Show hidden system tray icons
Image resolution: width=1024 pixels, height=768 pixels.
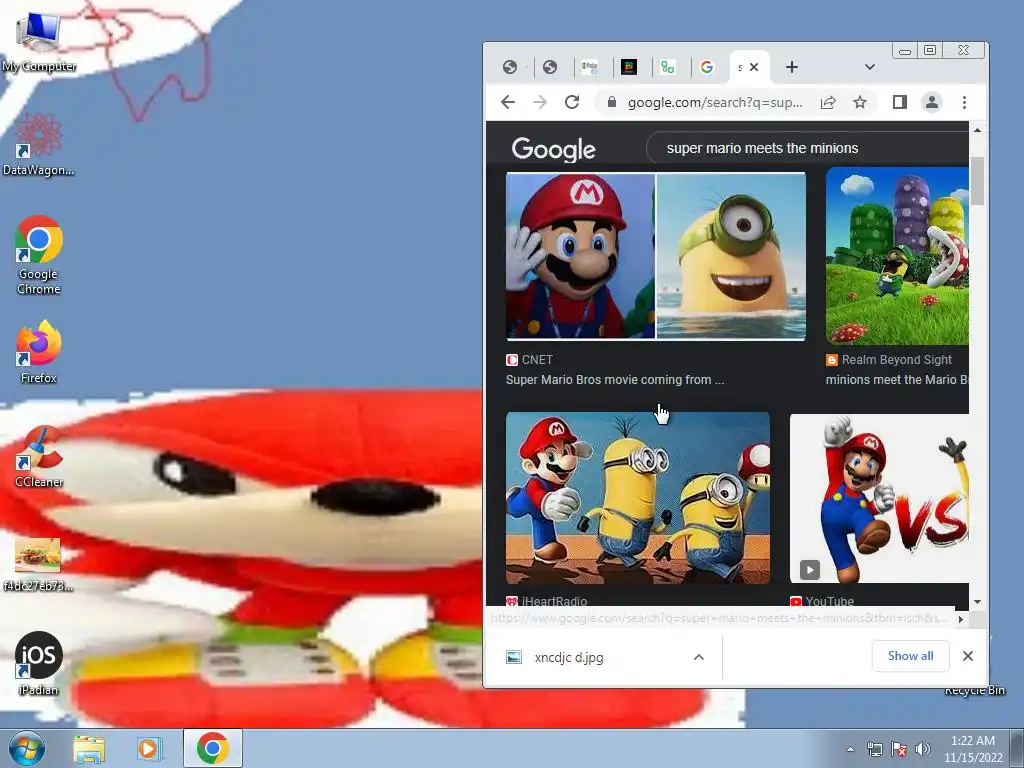click(850, 749)
